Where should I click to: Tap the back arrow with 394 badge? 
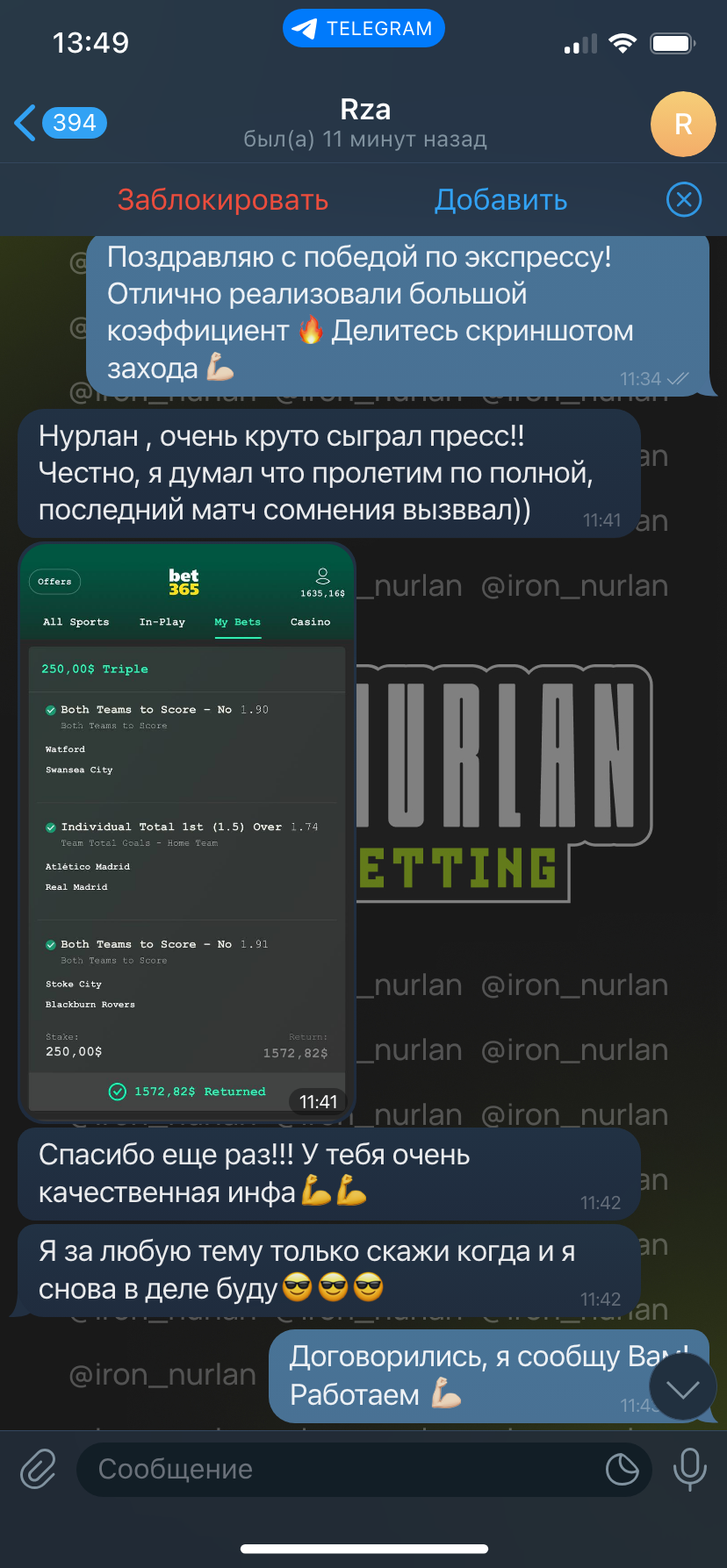61,123
